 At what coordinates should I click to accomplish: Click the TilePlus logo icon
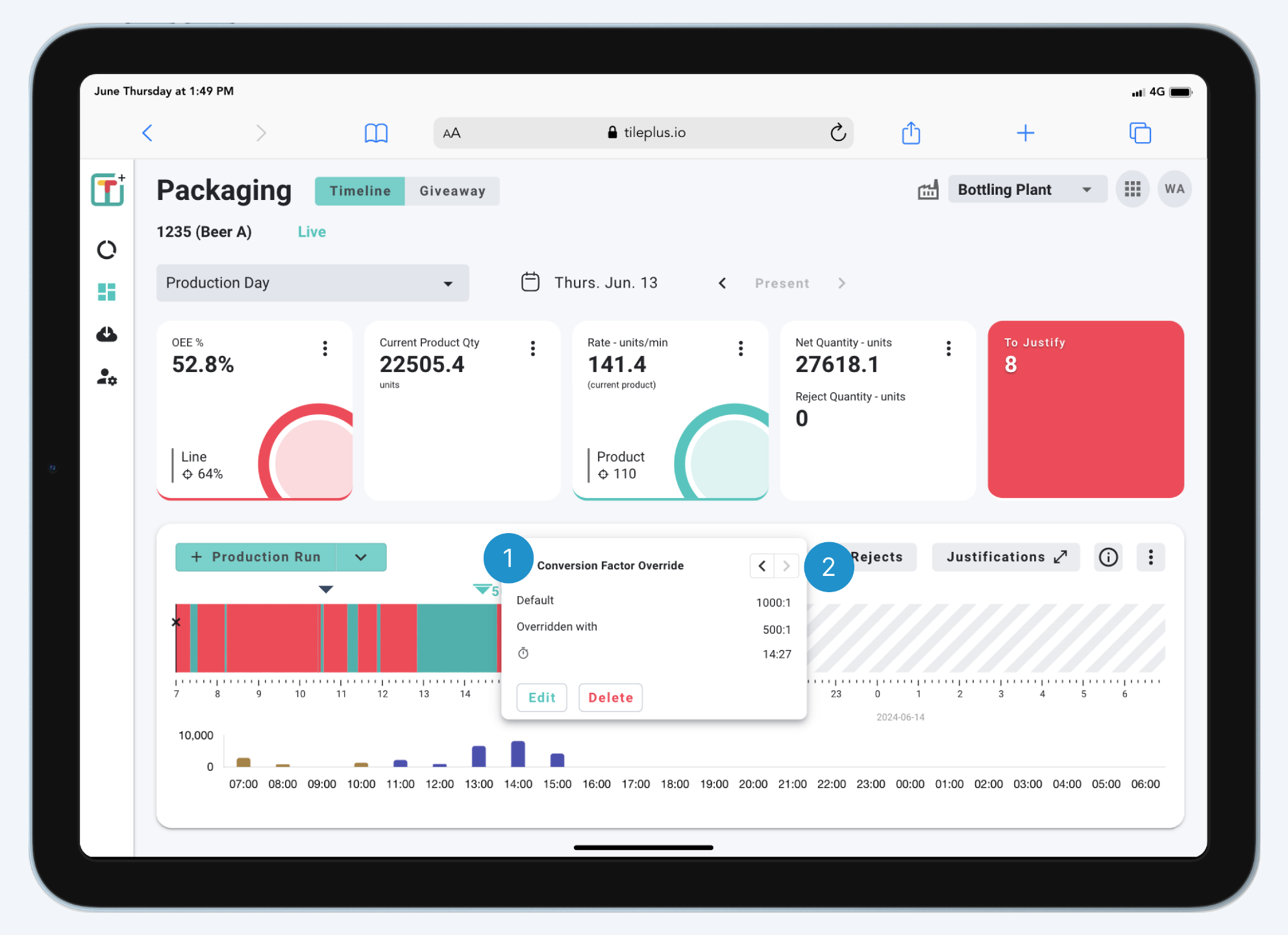[108, 190]
